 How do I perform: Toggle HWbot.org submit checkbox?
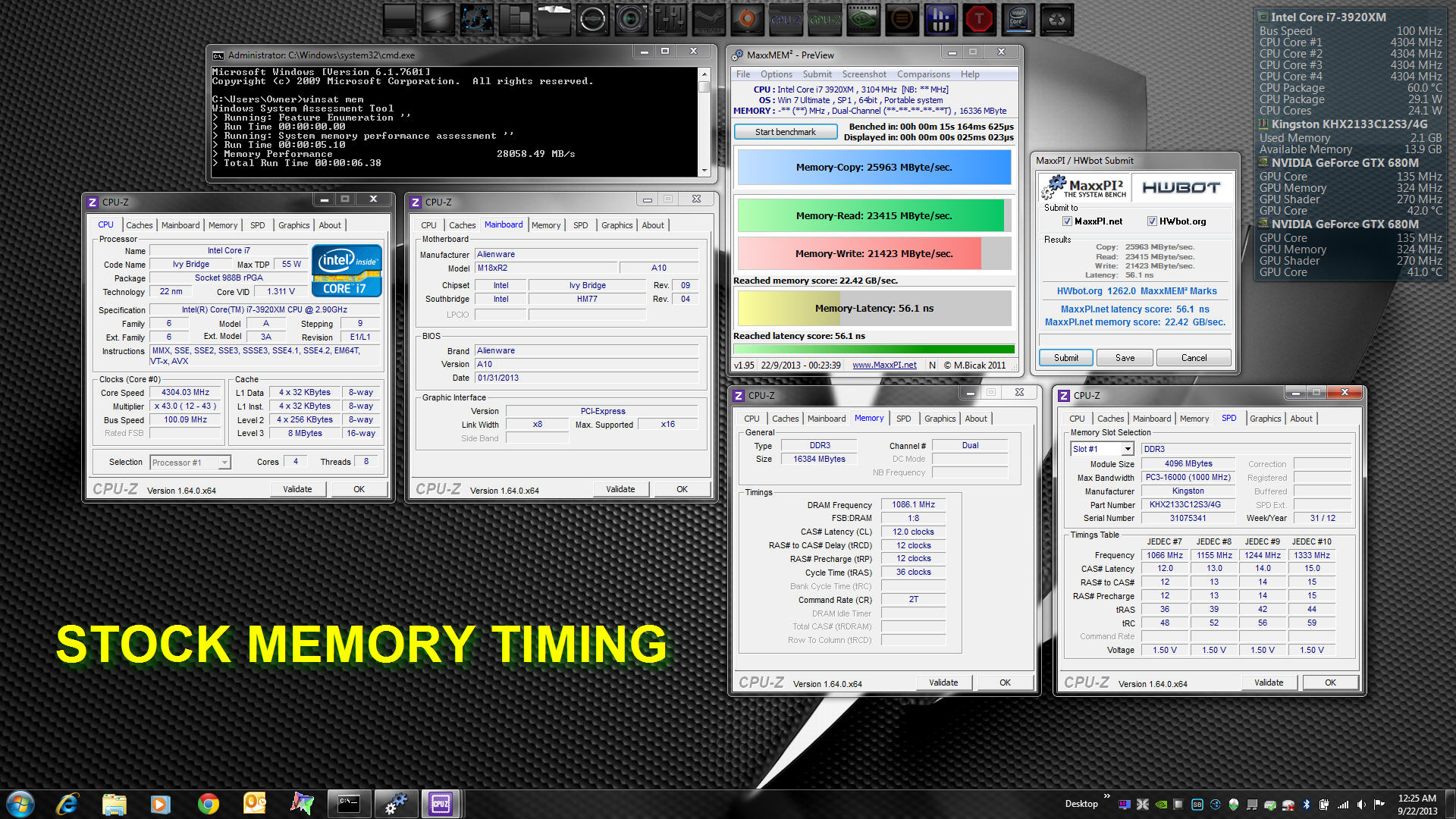(1152, 221)
